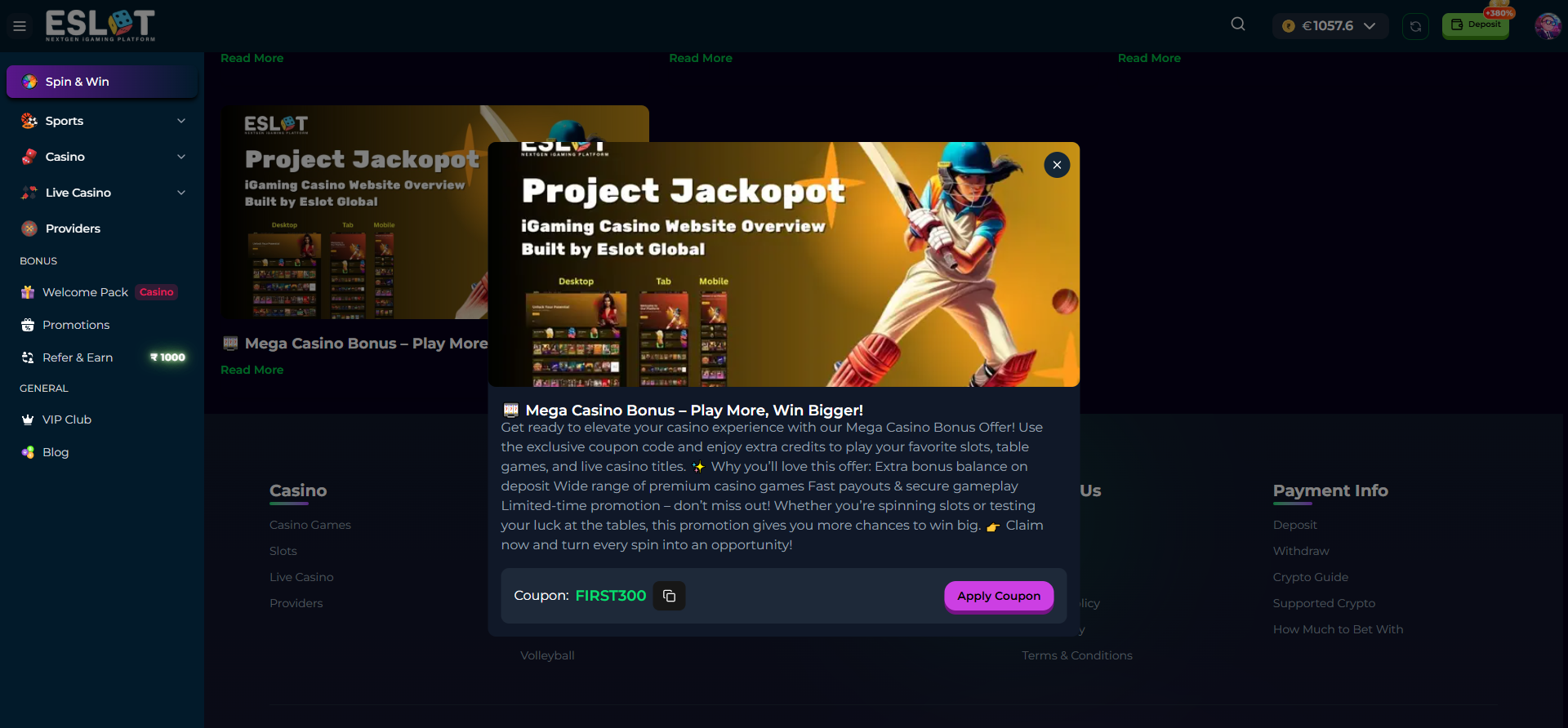Close the Mega Casino Bonus popup
1568x728 pixels.
(1057, 165)
